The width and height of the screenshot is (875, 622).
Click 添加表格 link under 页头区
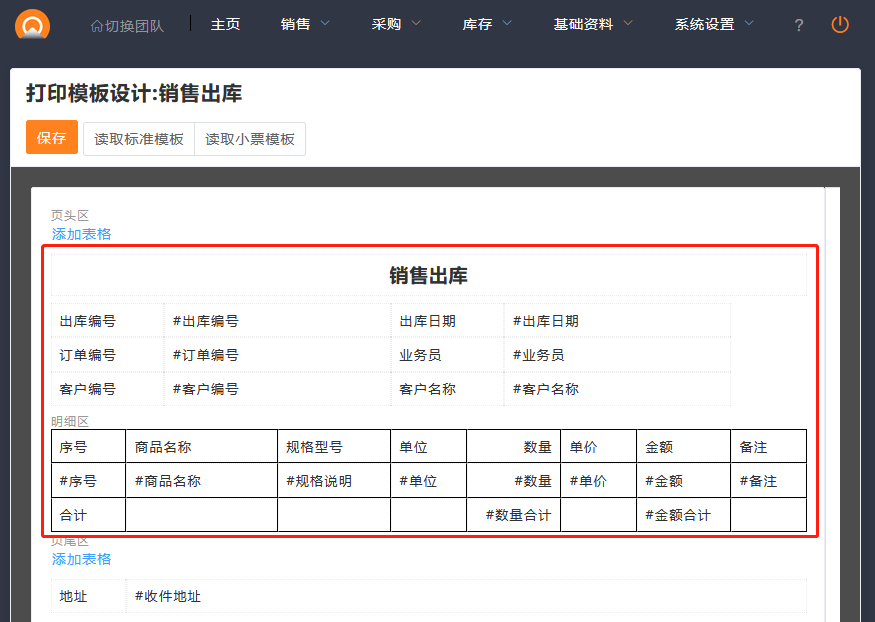(x=82, y=234)
